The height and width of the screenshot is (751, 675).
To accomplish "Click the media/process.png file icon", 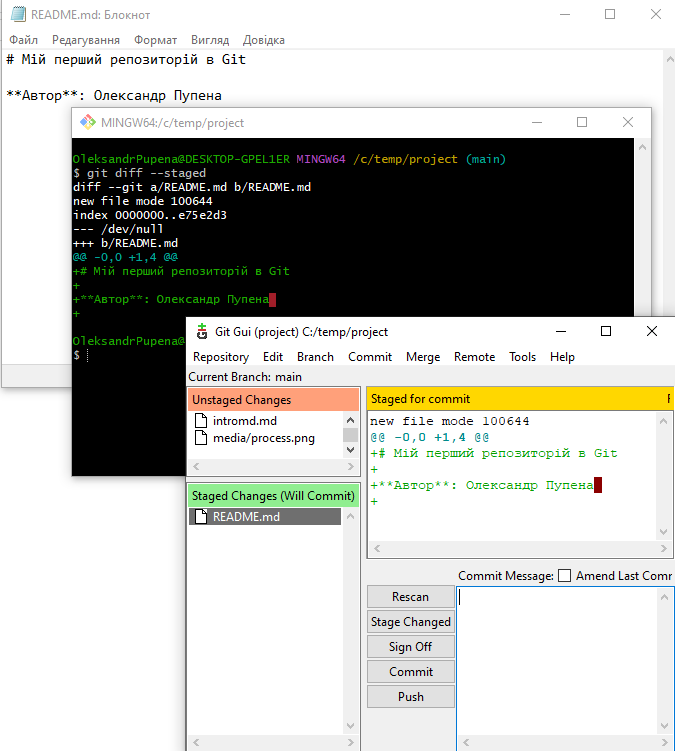I will pos(200,438).
